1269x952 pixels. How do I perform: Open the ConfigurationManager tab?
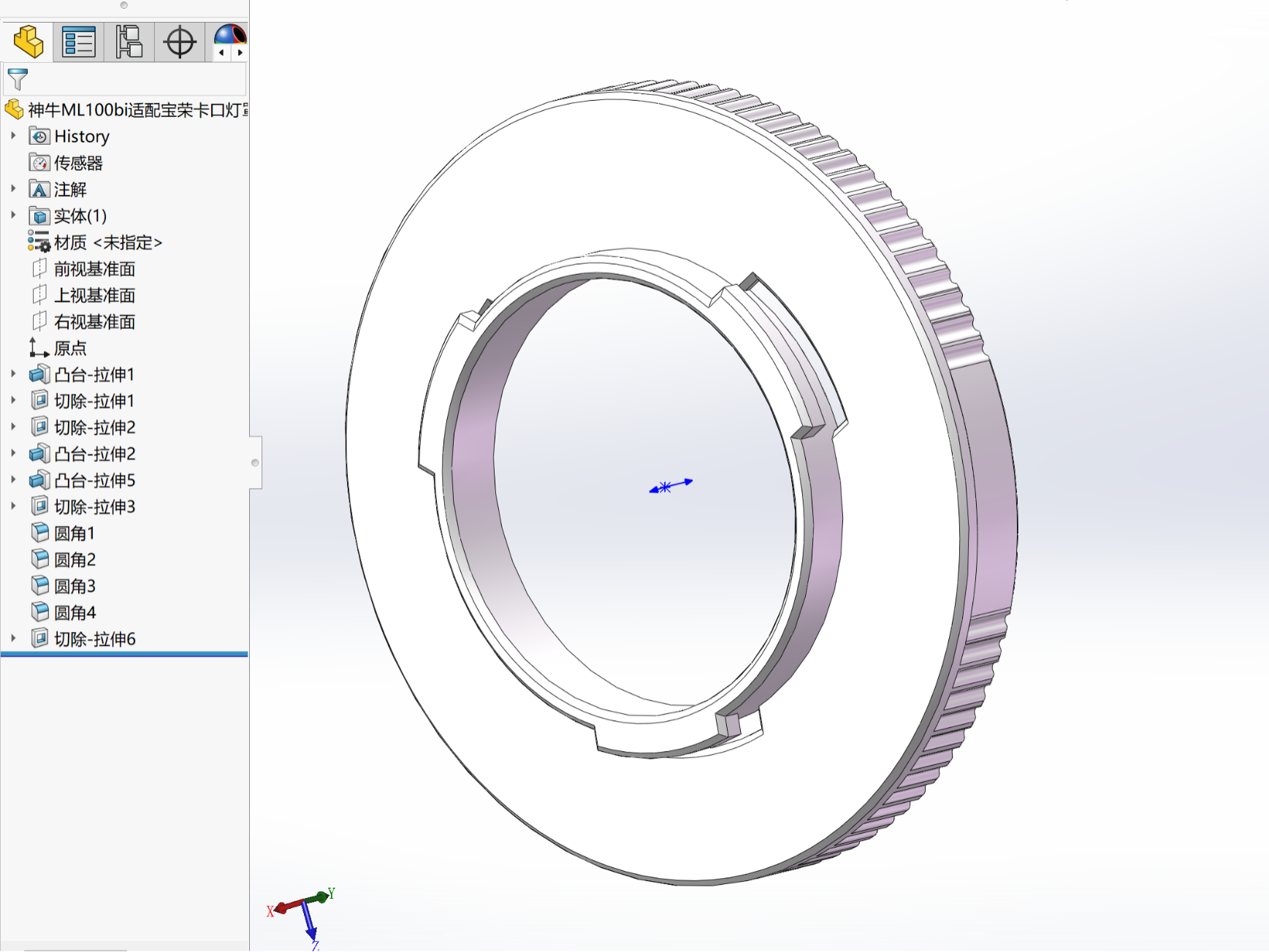pyautogui.click(x=129, y=42)
